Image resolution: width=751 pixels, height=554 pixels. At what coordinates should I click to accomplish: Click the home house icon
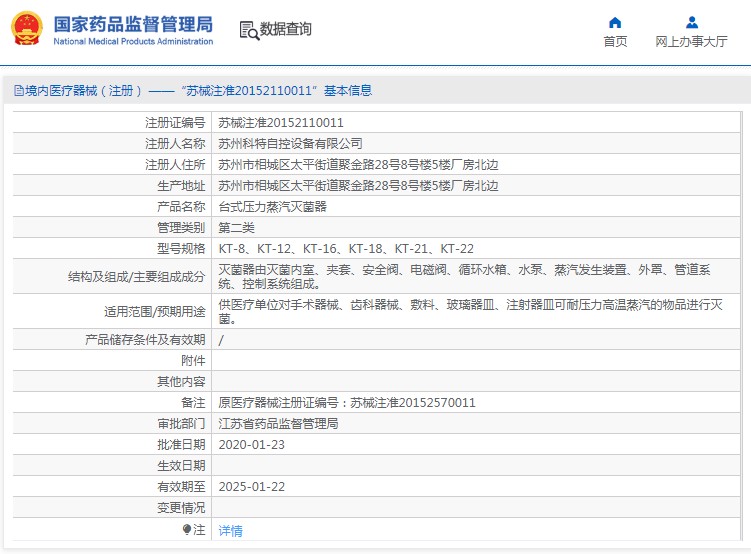[615, 23]
